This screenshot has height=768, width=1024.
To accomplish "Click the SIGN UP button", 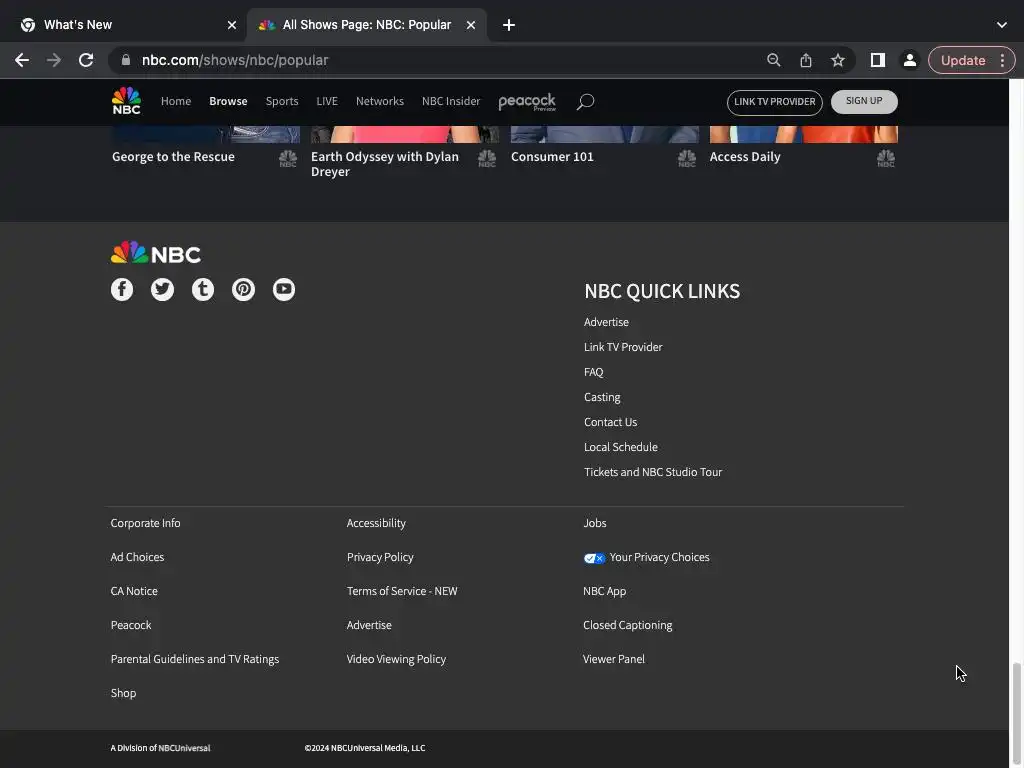I will 864,101.
